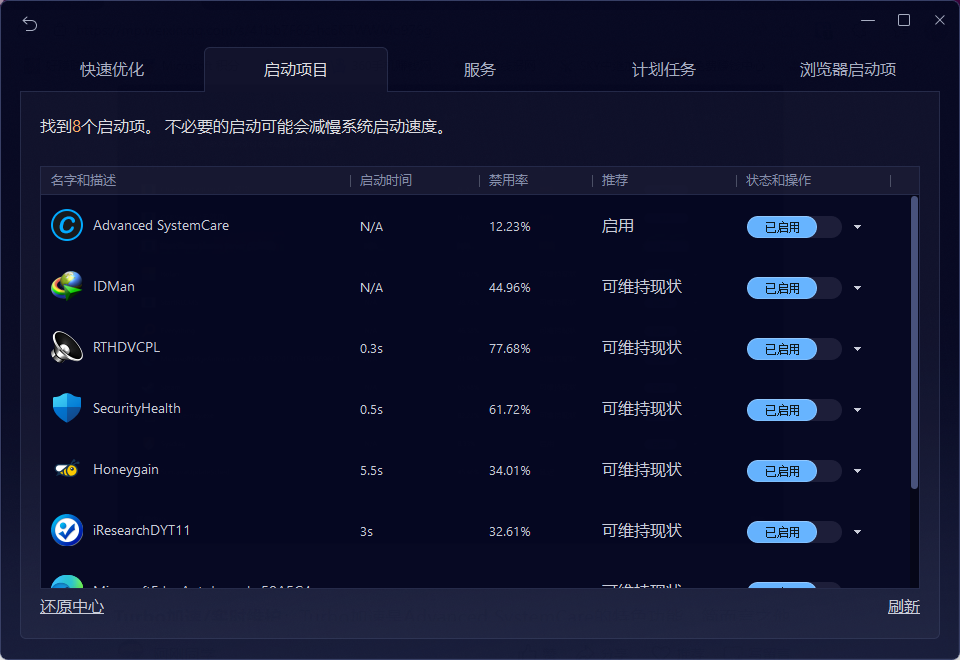The width and height of the screenshot is (960, 660).
Task: Click the back arrow icon
Action: [30, 24]
